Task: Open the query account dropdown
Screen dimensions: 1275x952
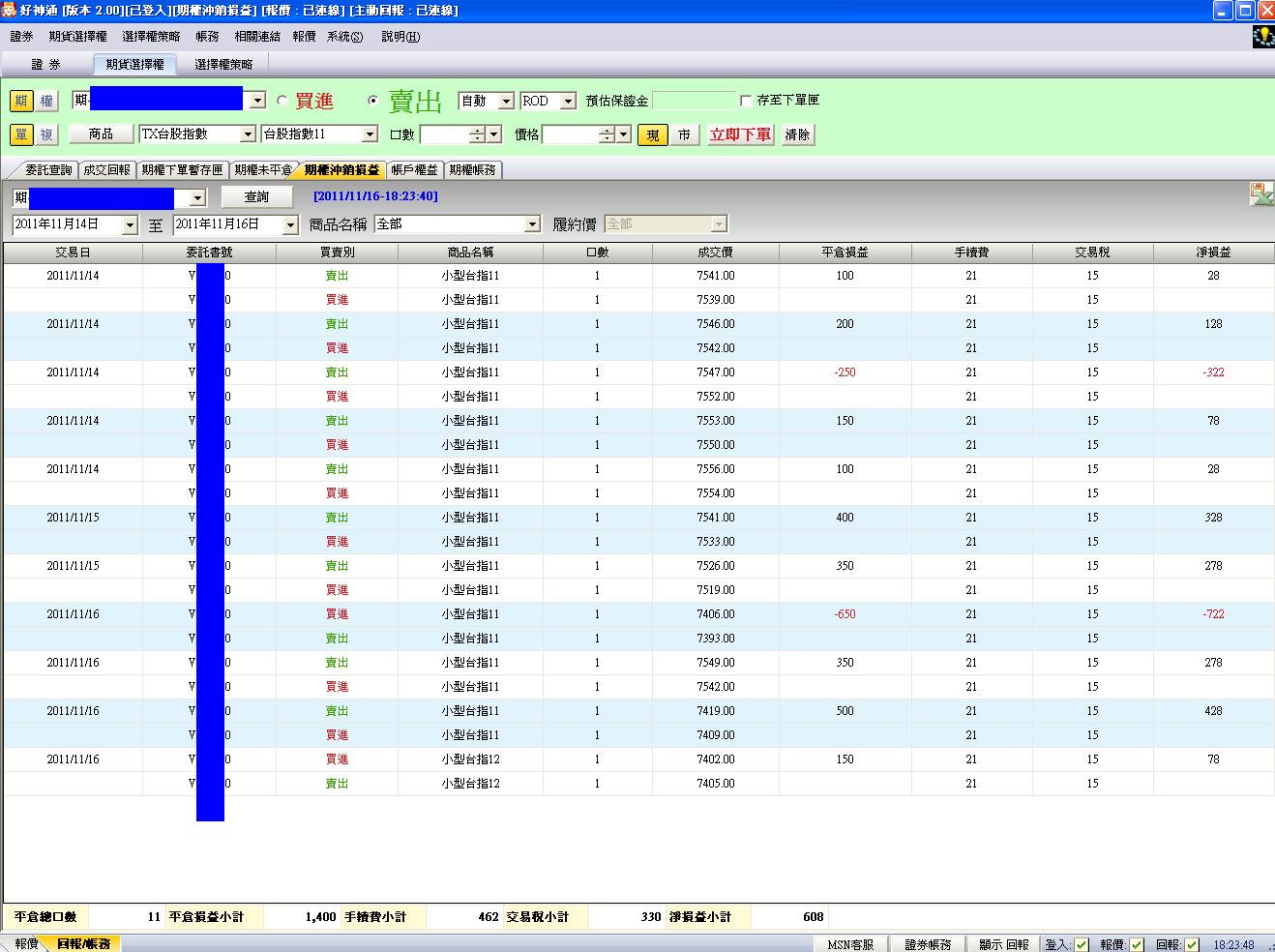Action: tap(198, 197)
